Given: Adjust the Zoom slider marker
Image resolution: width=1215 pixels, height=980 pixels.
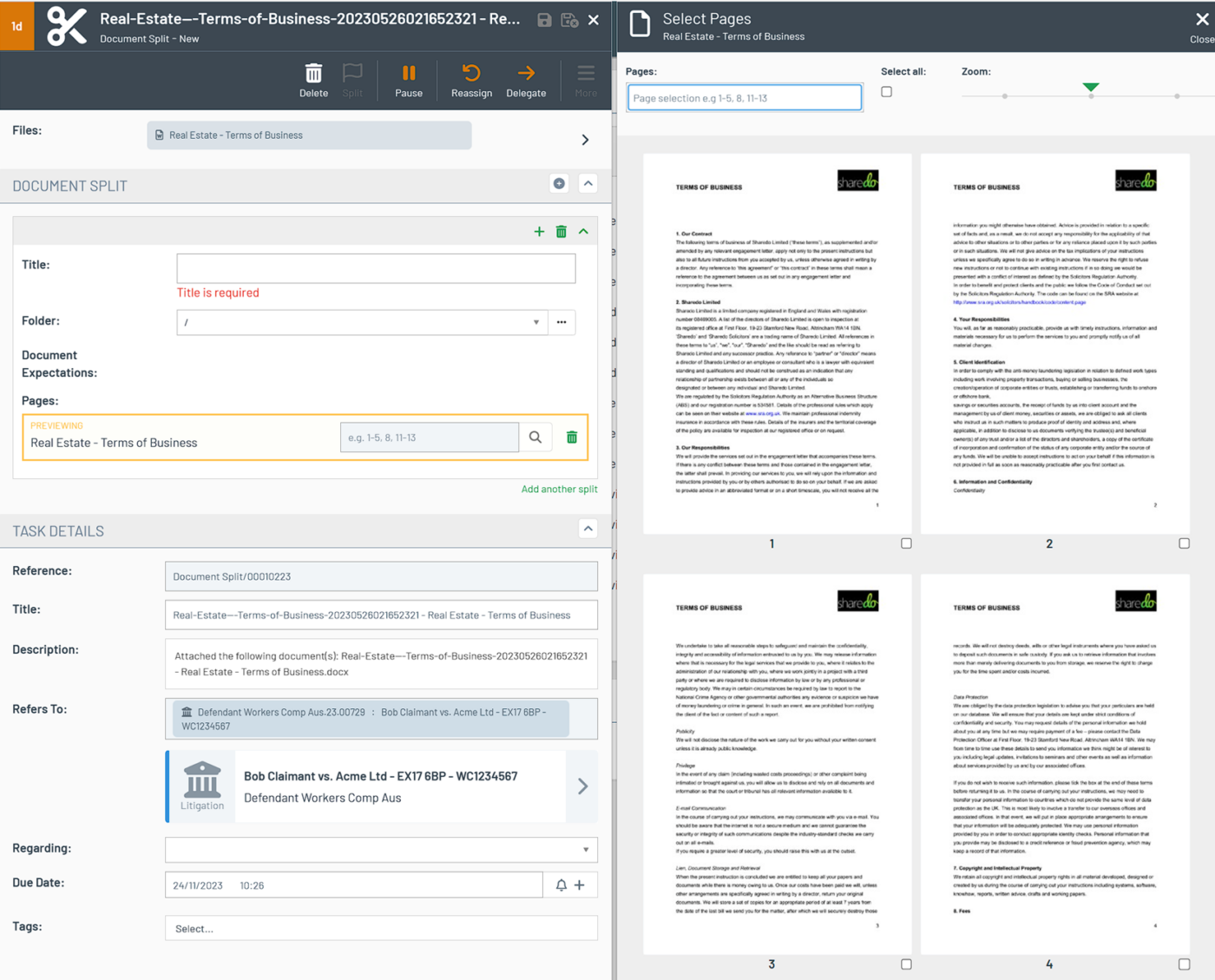Looking at the screenshot, I should 1090,88.
